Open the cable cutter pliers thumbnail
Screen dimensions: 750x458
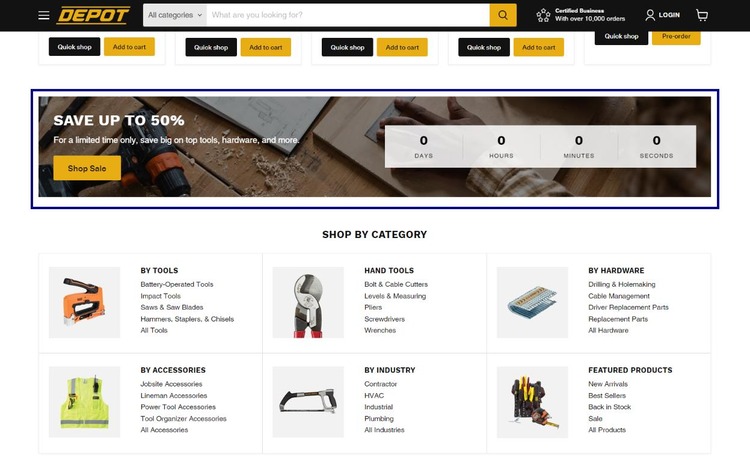[x=308, y=302]
